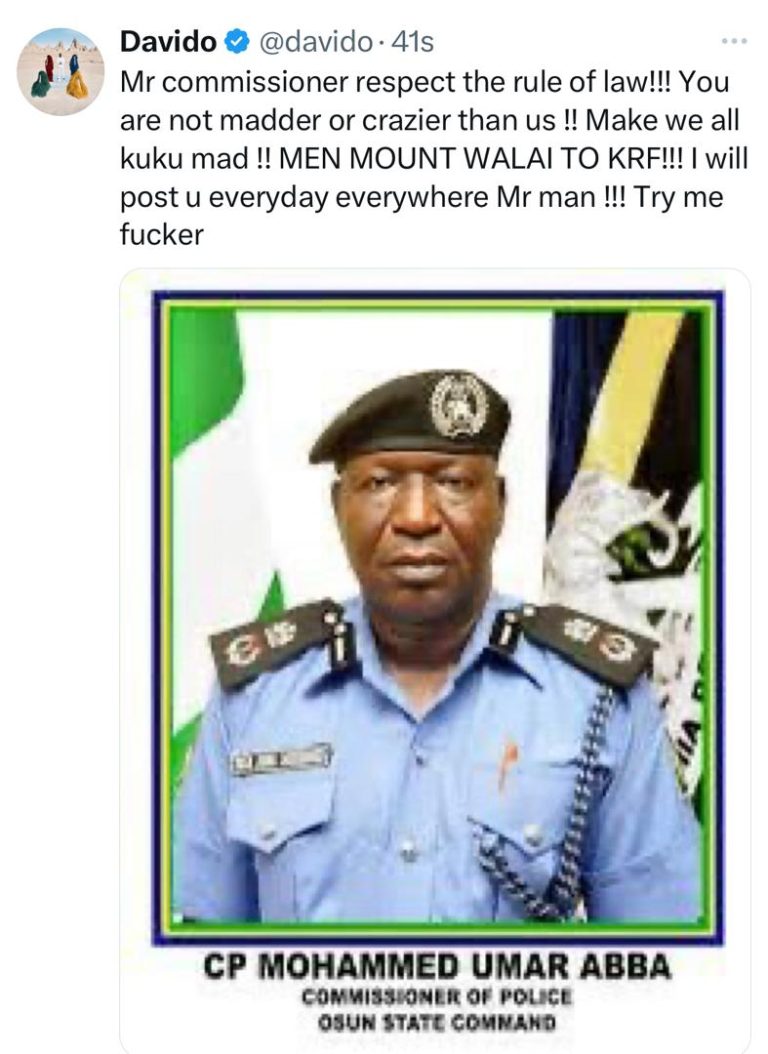Screen dimensions: 768x1054
Task: Click the "COMMISSIONER OF POLICE" caption line
Action: point(437,996)
